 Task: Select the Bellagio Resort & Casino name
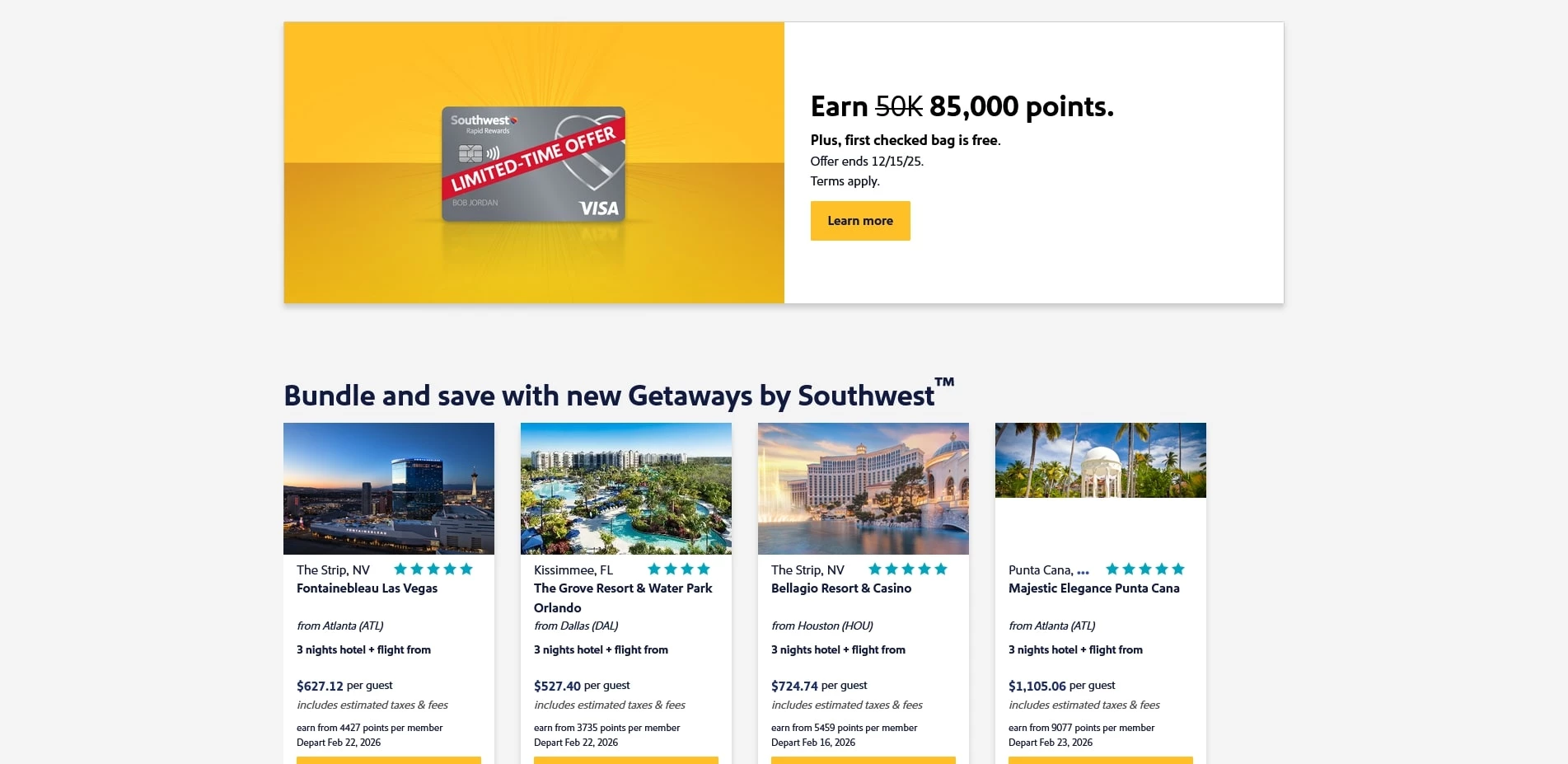coord(840,588)
